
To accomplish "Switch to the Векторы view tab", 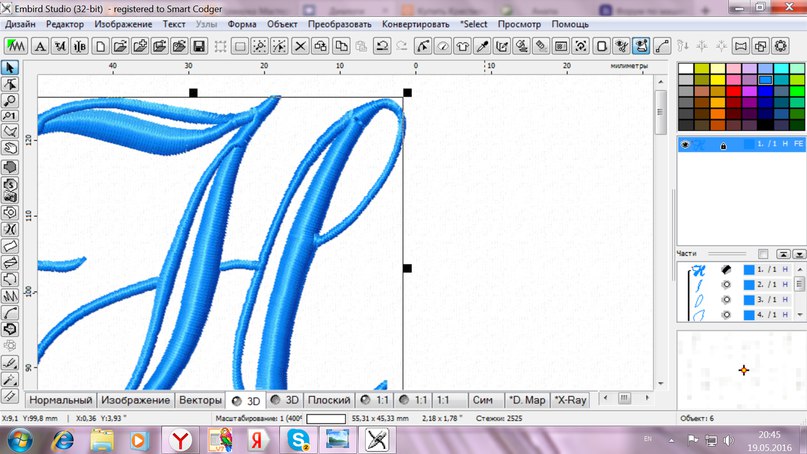I will (201, 400).
